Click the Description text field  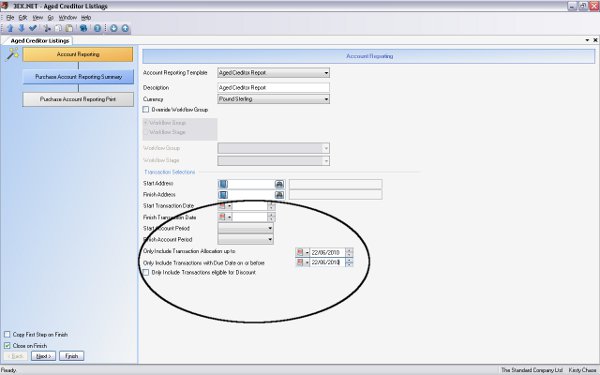273,88
